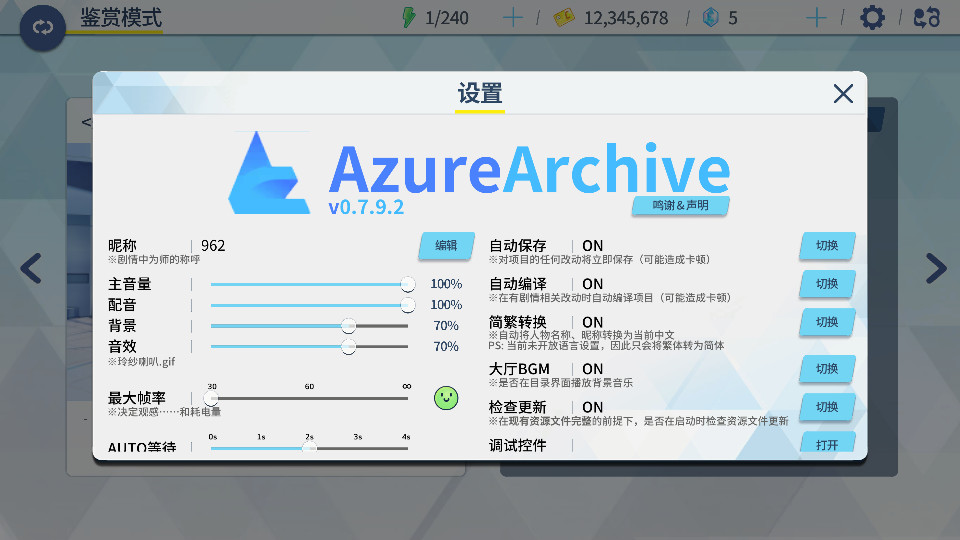This screenshot has width=960, height=540.
Task: Click the ON status beside 自动编译
Action: click(x=593, y=284)
